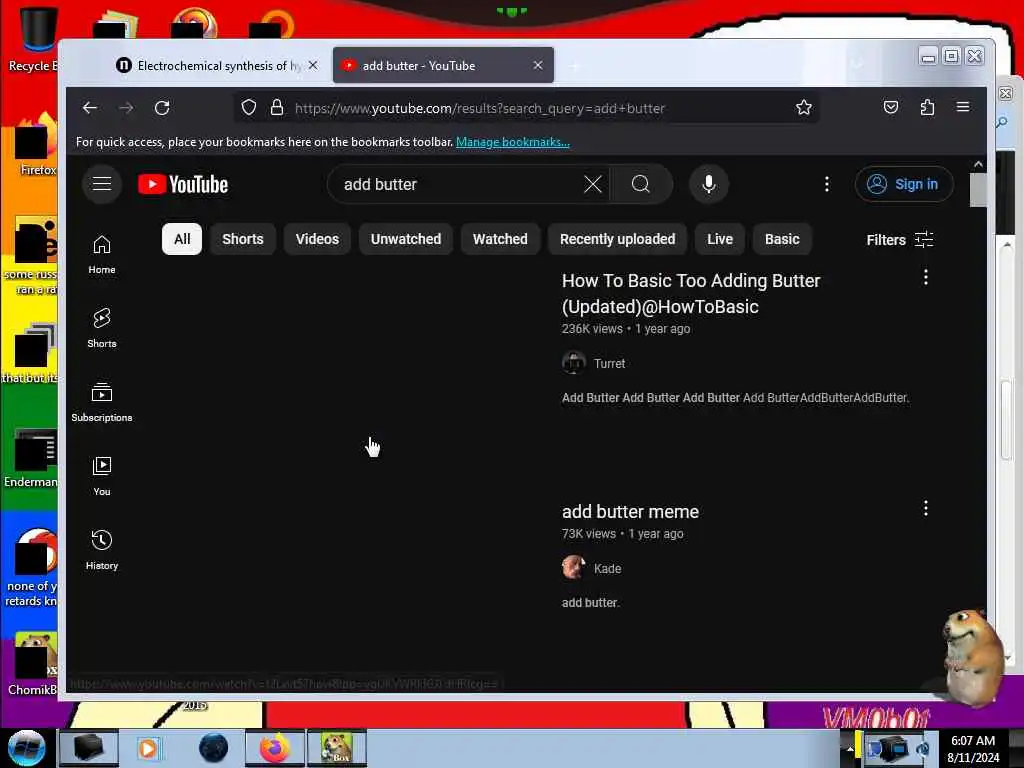Close the add butter YouTube tab

tap(538, 65)
